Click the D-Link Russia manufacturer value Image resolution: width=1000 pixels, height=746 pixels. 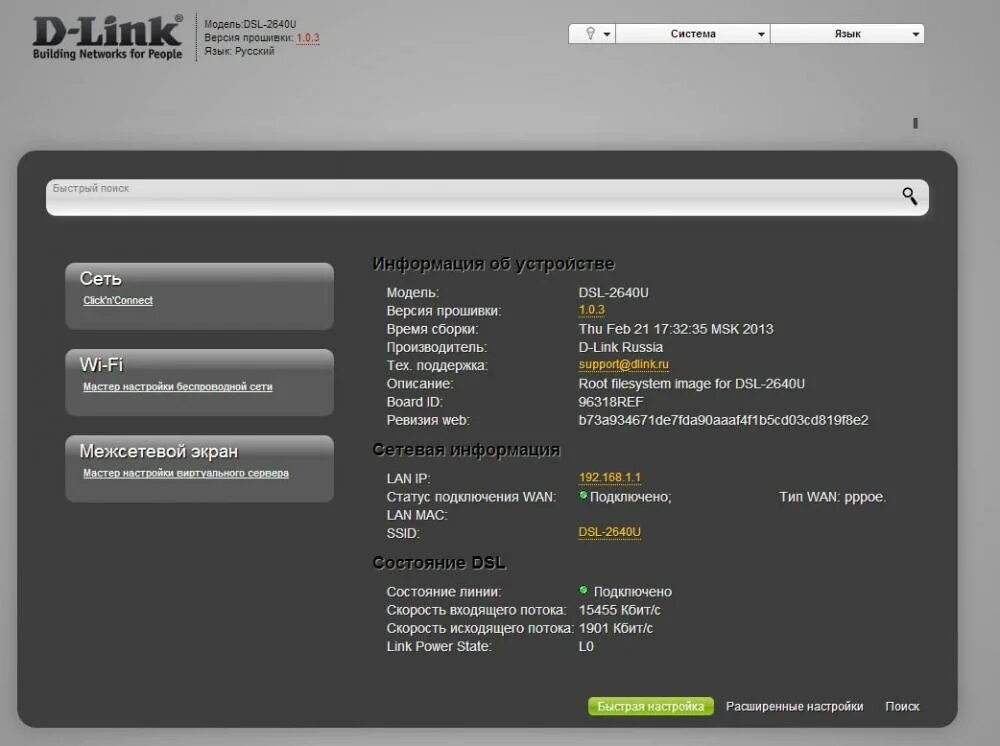tap(621, 347)
